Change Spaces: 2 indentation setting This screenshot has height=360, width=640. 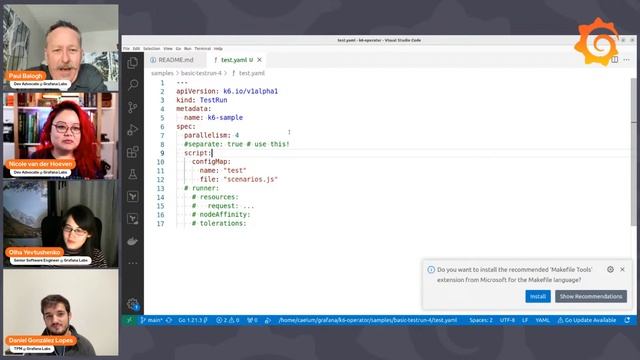[x=481, y=320]
